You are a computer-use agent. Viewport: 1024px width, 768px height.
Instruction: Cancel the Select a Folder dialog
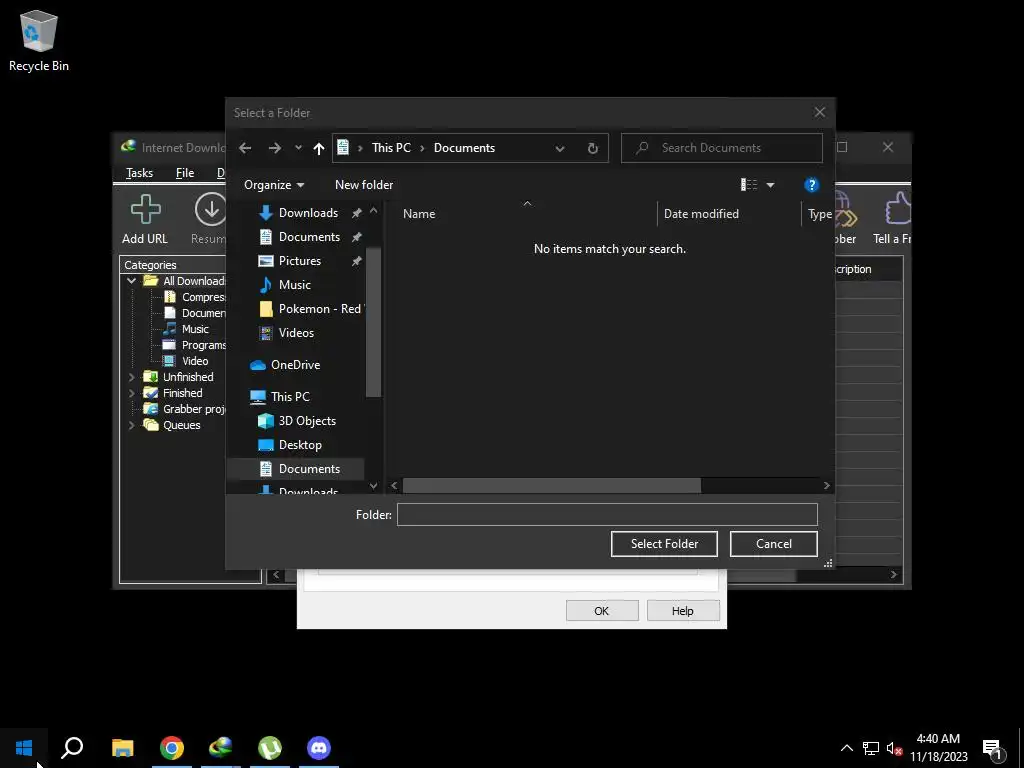pos(773,544)
